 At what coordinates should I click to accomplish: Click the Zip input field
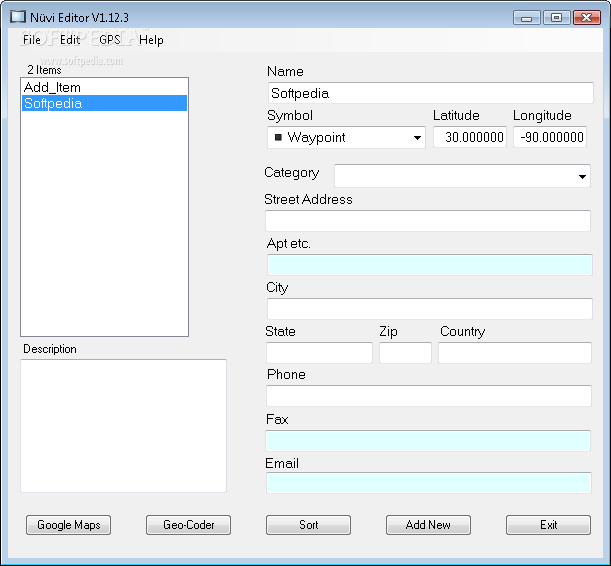[405, 353]
